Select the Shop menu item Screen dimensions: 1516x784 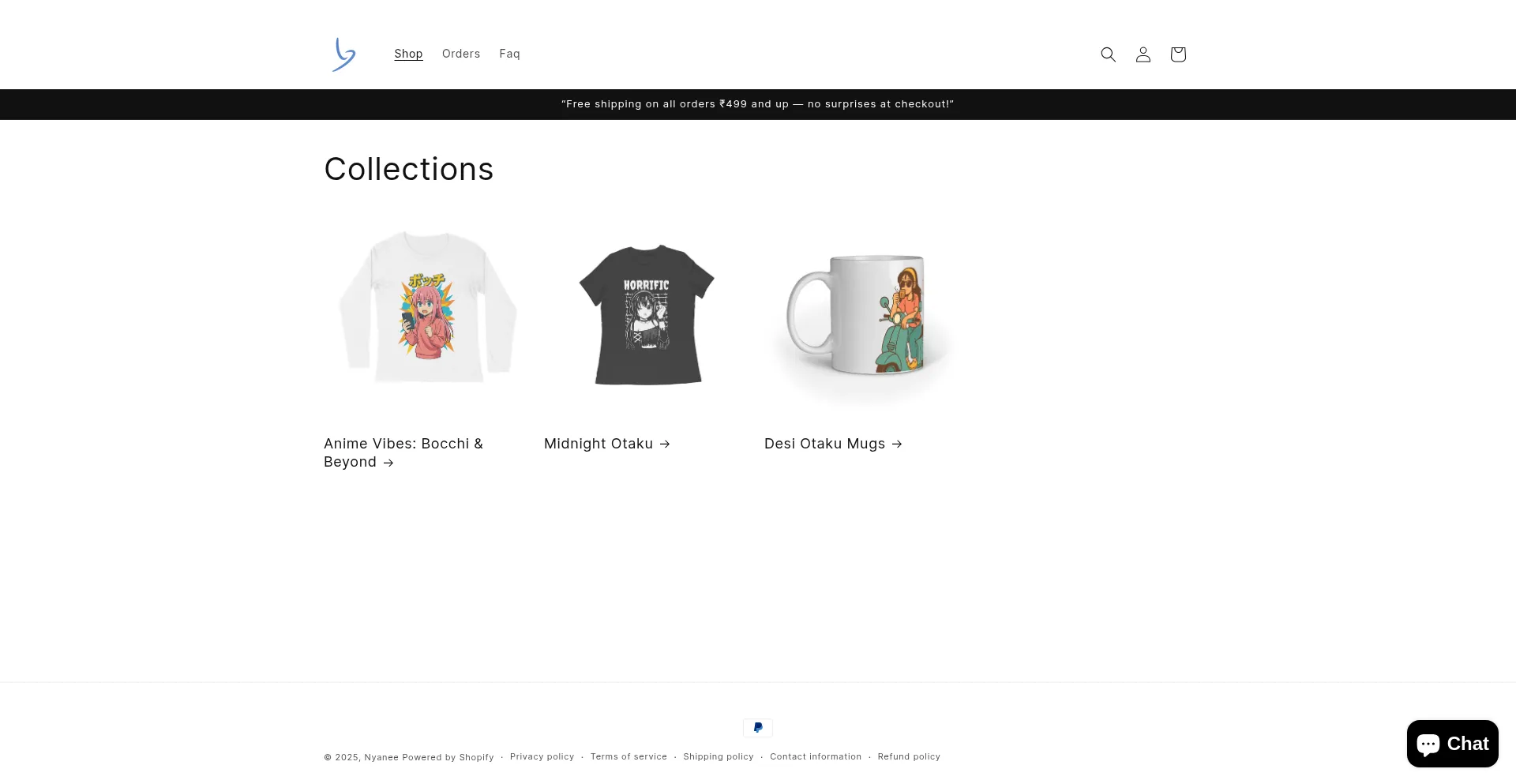408,54
